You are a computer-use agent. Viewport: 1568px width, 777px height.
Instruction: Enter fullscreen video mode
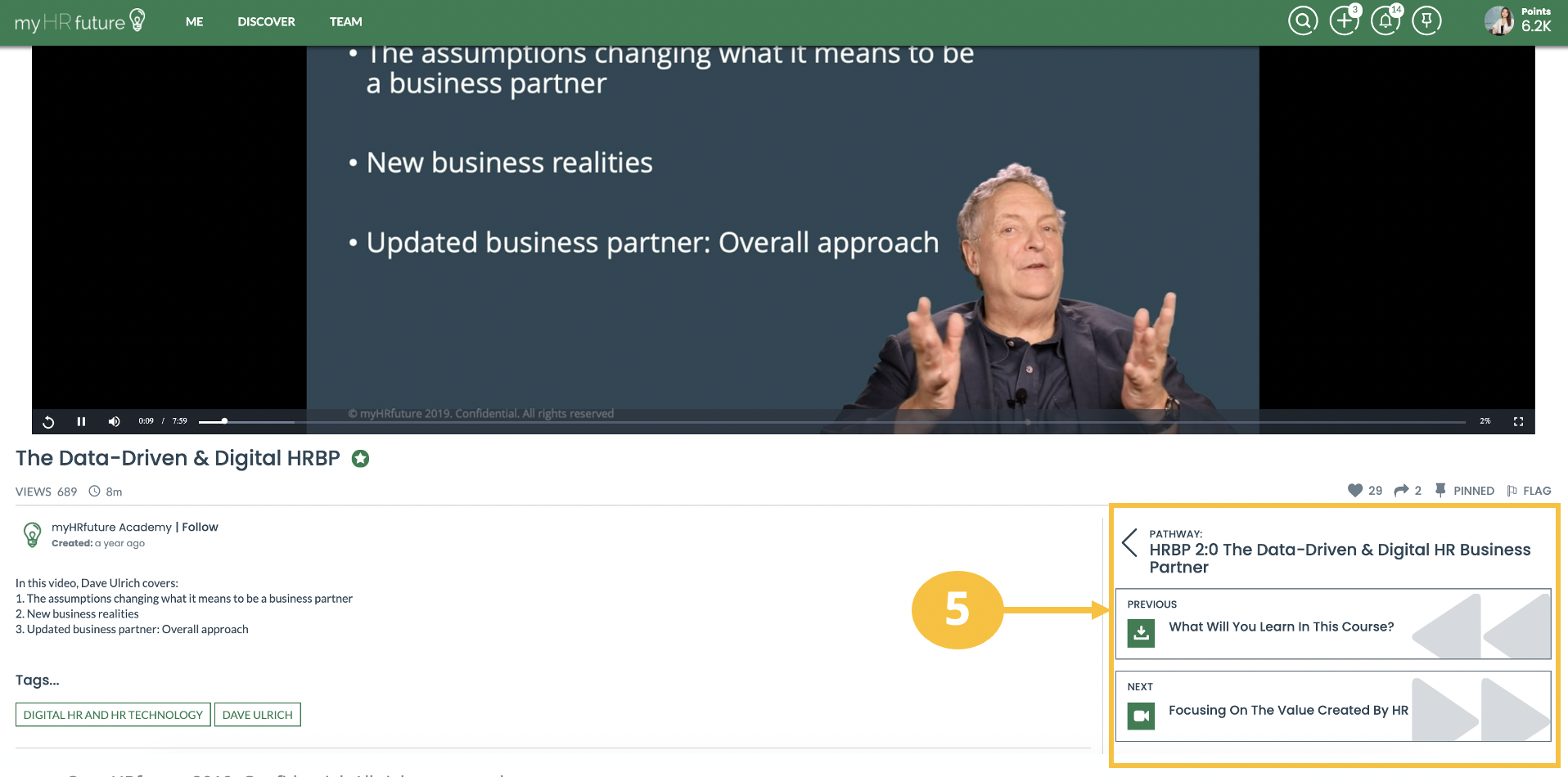point(1518,421)
